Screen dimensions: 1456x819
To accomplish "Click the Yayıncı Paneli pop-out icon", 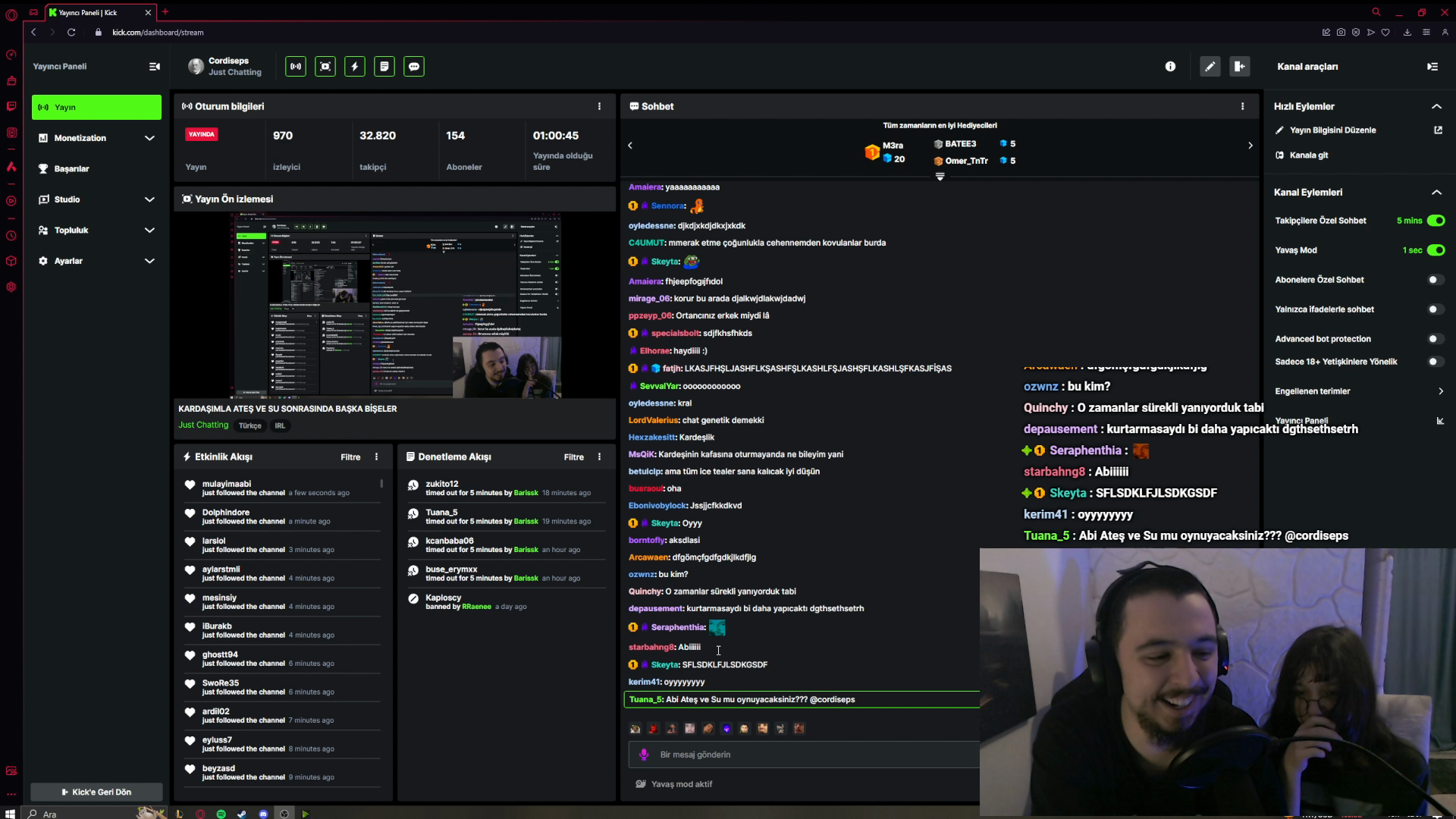I will point(1440,420).
